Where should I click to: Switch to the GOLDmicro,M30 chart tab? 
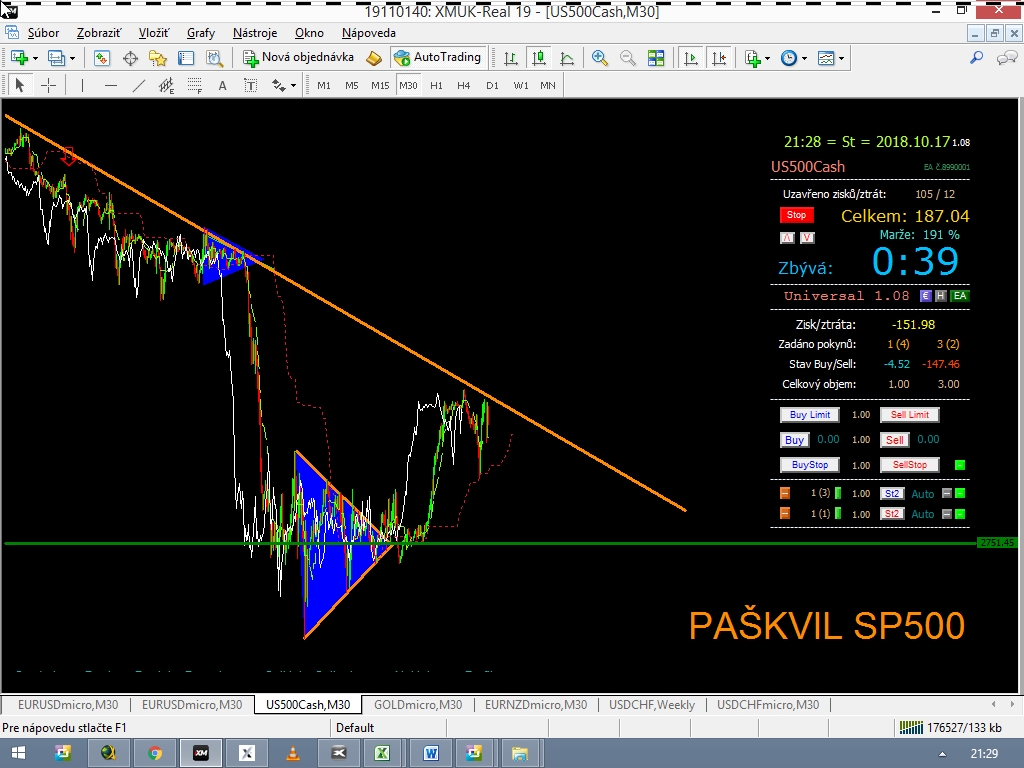coord(418,705)
